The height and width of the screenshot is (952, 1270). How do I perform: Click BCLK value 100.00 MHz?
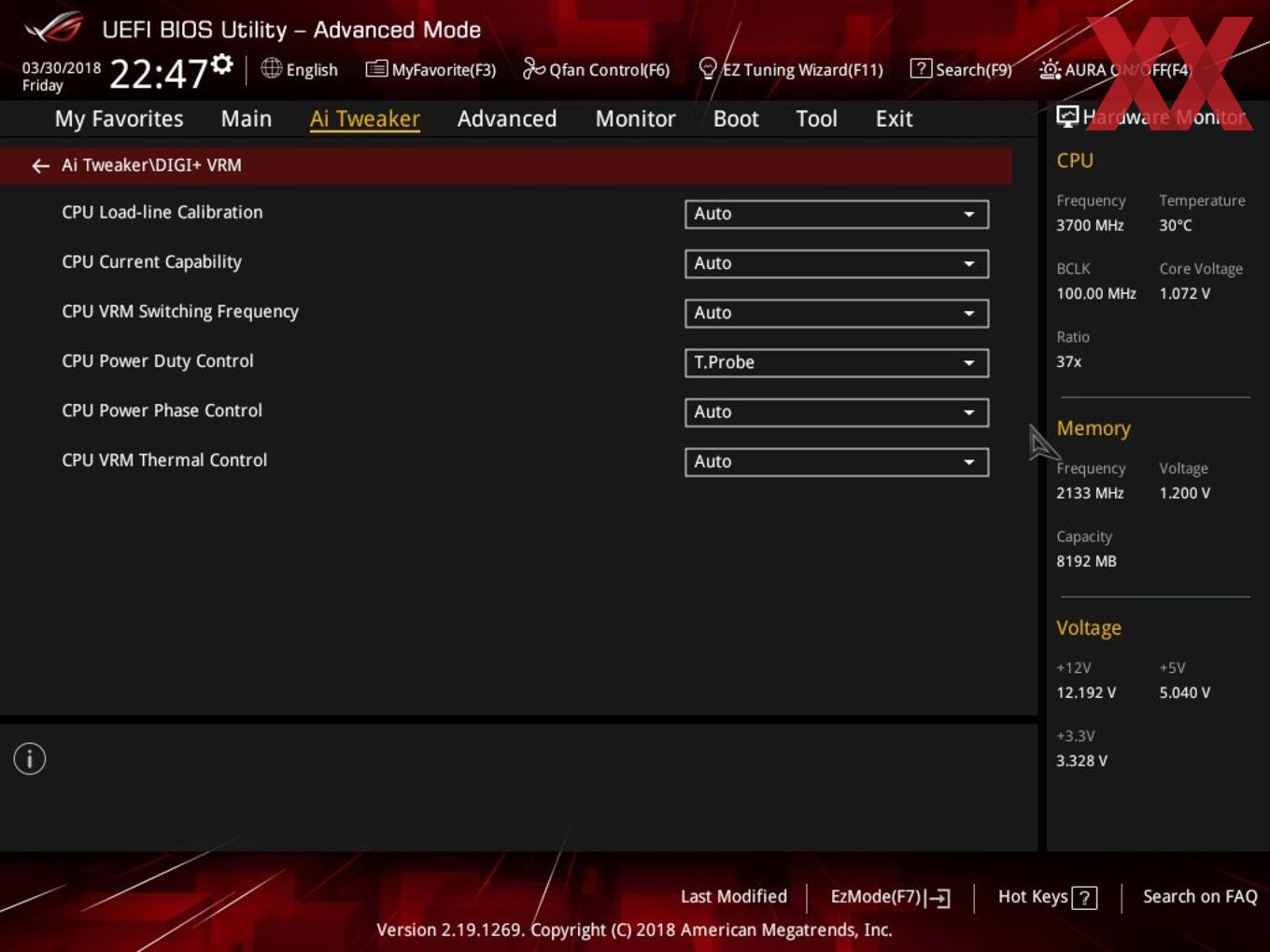1096,294
